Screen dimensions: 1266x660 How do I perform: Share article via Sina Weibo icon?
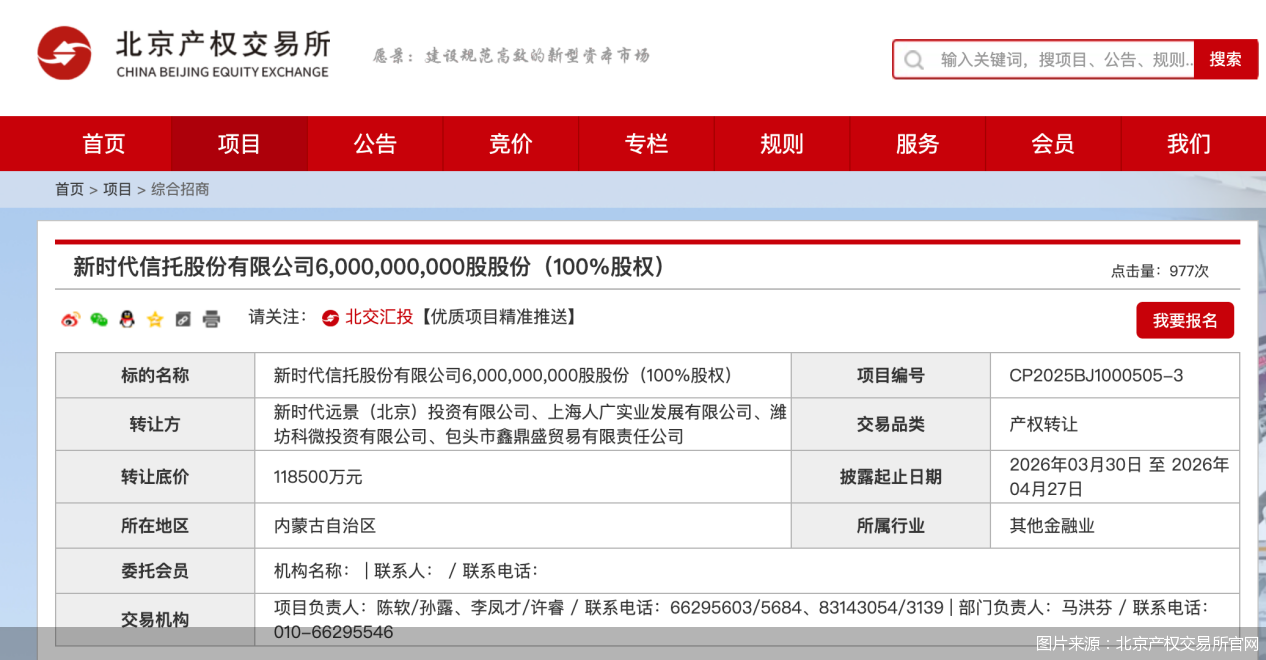(x=70, y=319)
